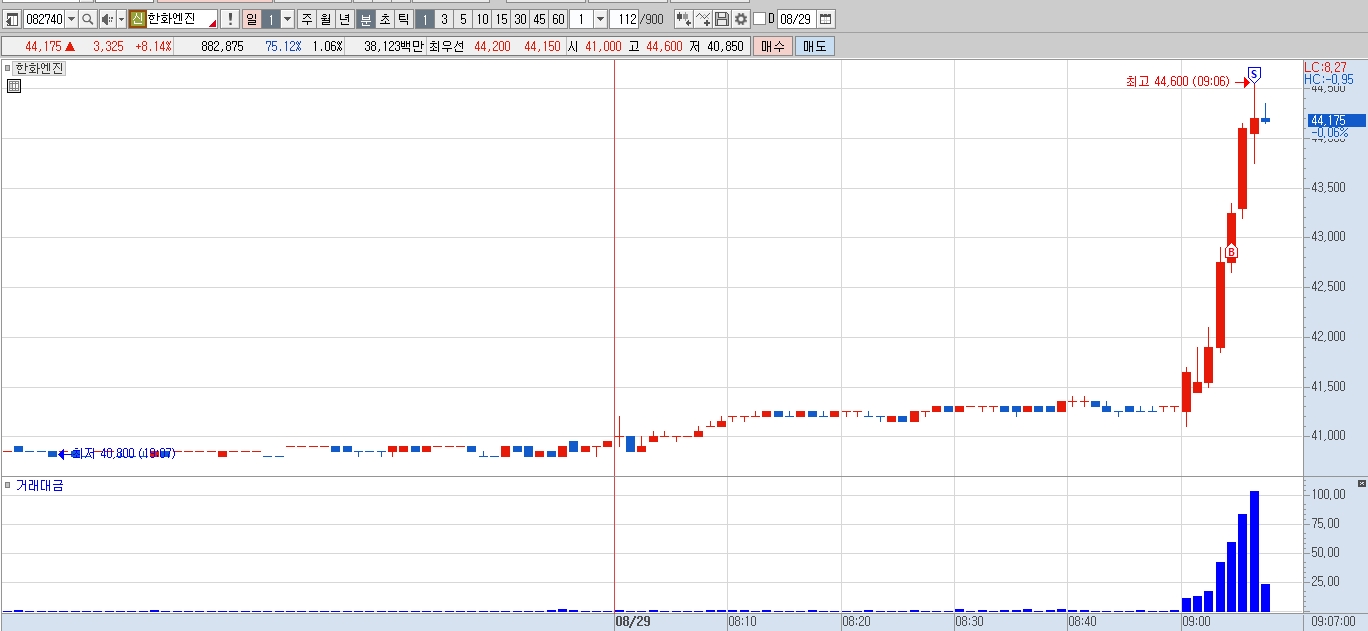Screen dimensions: 1368x631
Task: Click the speaker sound alert icon
Action: [108, 19]
